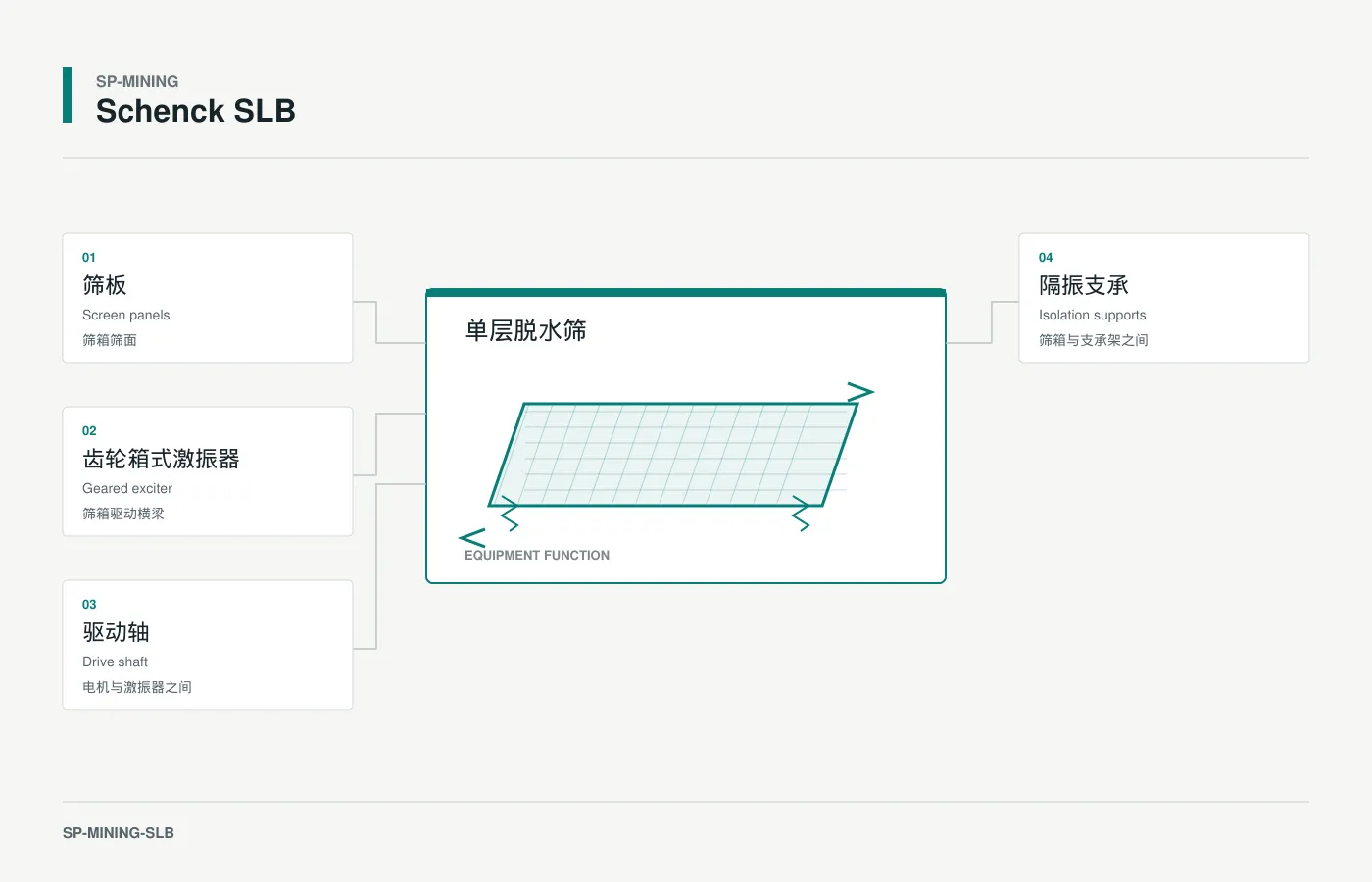
Task: Select the 隔振支承 Isolation supports card
Action: point(1164,298)
